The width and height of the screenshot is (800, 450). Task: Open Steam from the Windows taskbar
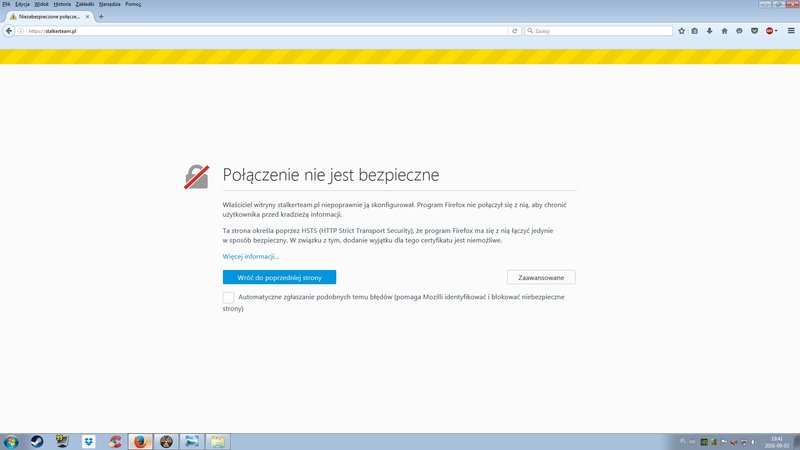tap(37, 440)
